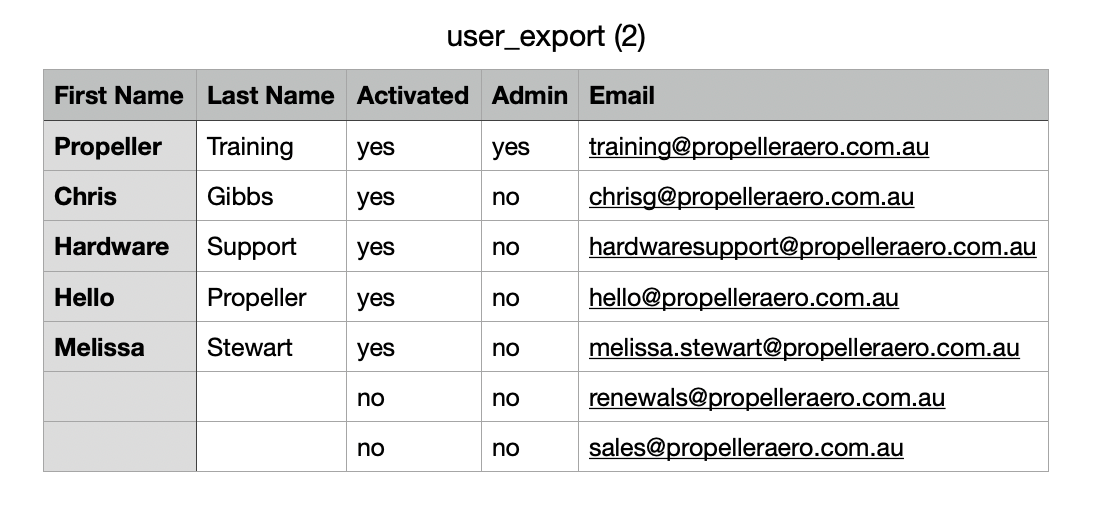Click the Admin yes cell for Training
Image resolution: width=1098 pixels, height=516 pixels.
(529, 146)
